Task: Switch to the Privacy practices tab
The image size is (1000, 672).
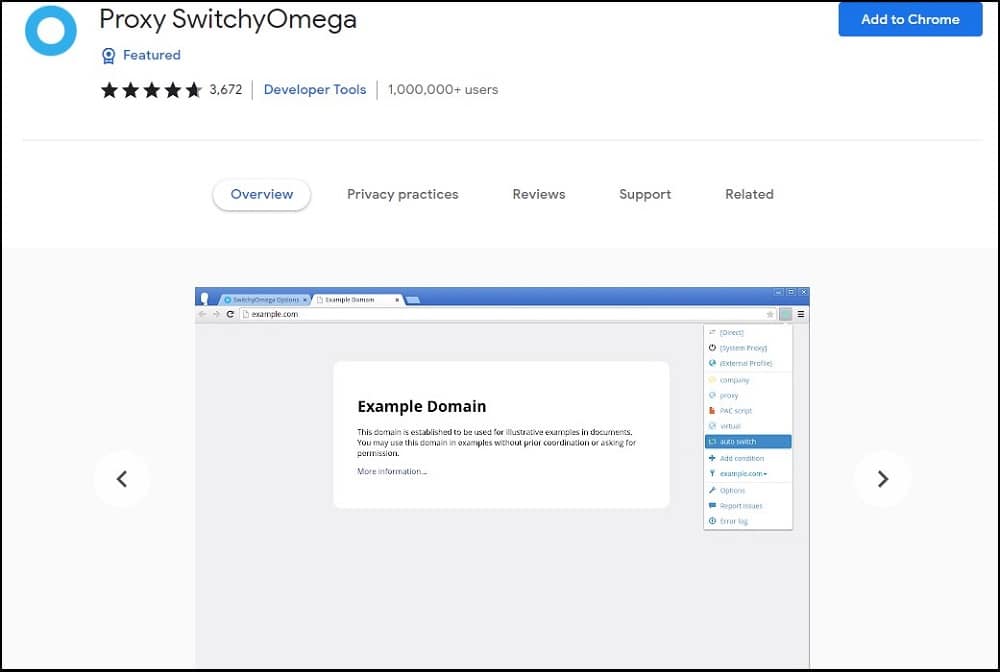Action: pos(402,194)
